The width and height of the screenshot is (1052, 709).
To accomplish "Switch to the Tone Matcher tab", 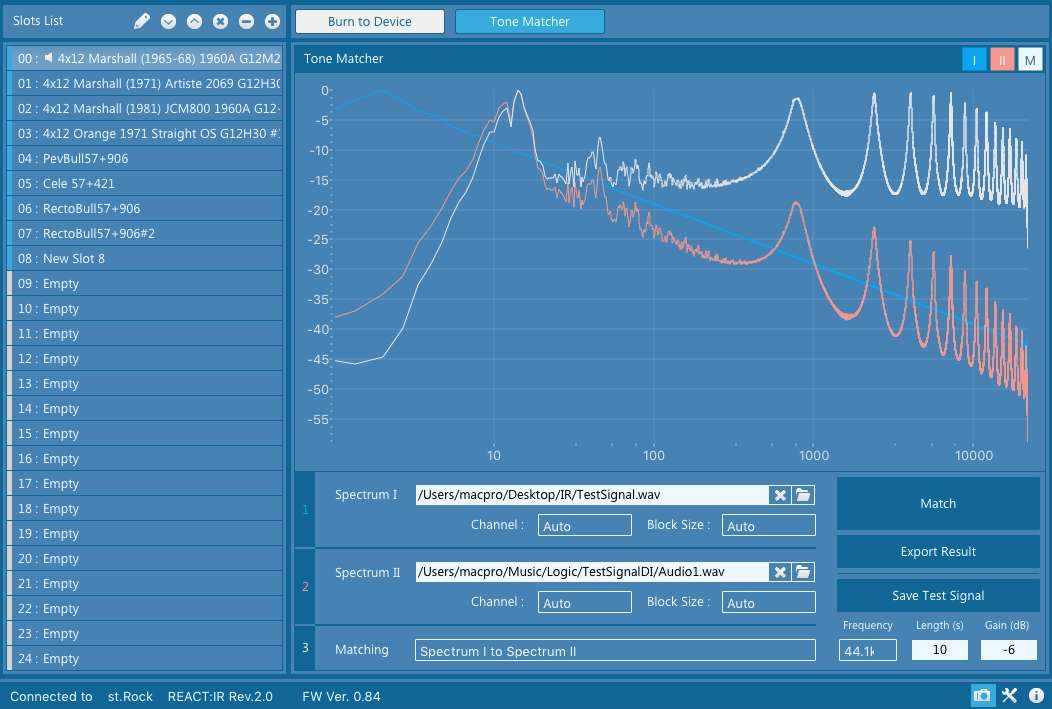I will [529, 21].
